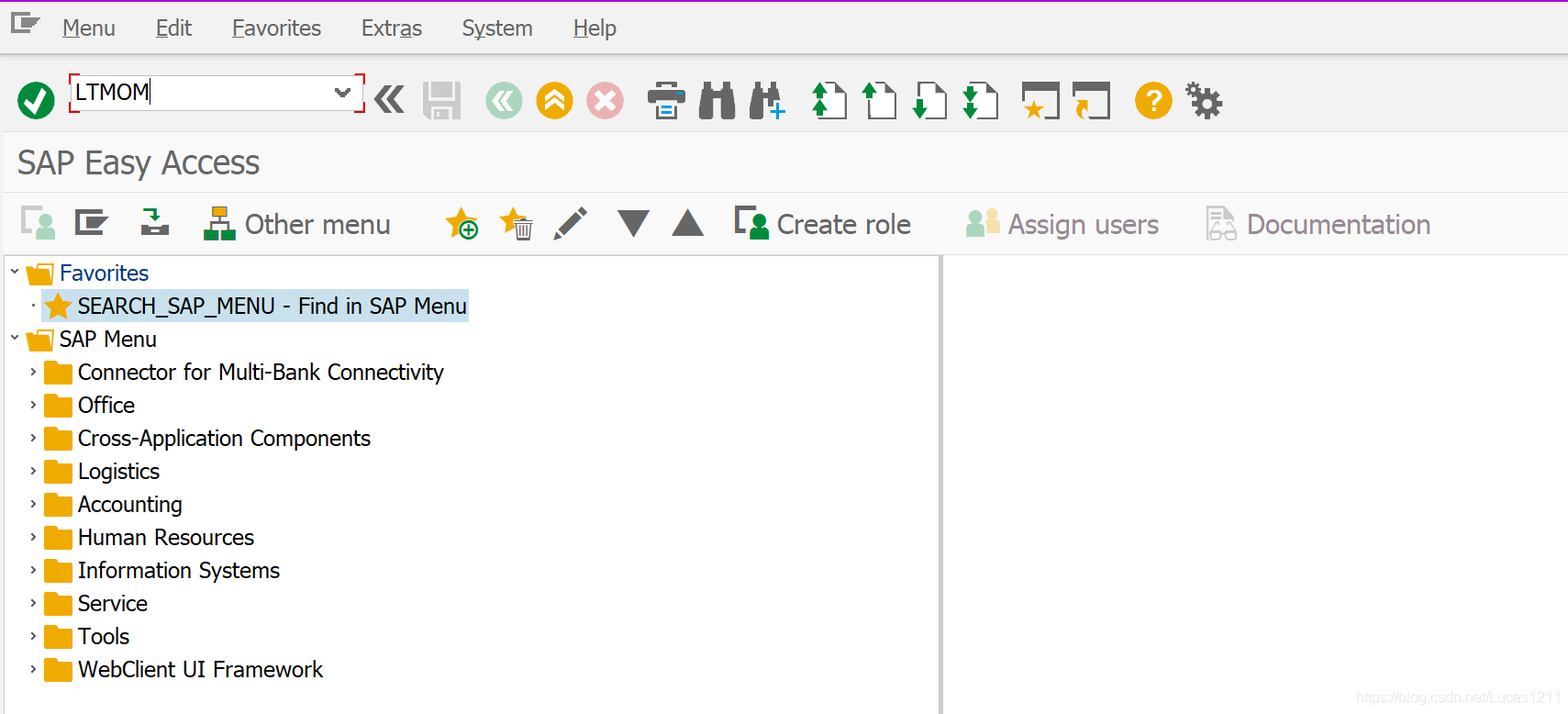Click the Change Favorites pencil icon
1568x714 pixels.
571,223
